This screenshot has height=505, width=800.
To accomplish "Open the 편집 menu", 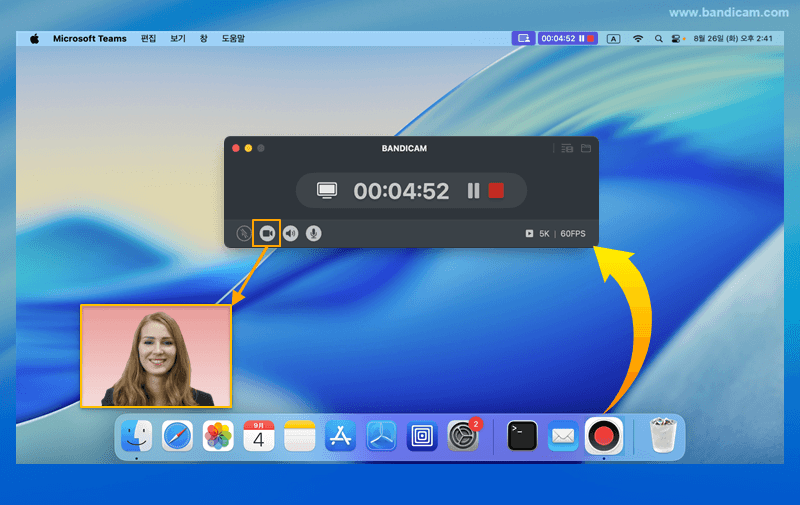I will click(x=148, y=38).
